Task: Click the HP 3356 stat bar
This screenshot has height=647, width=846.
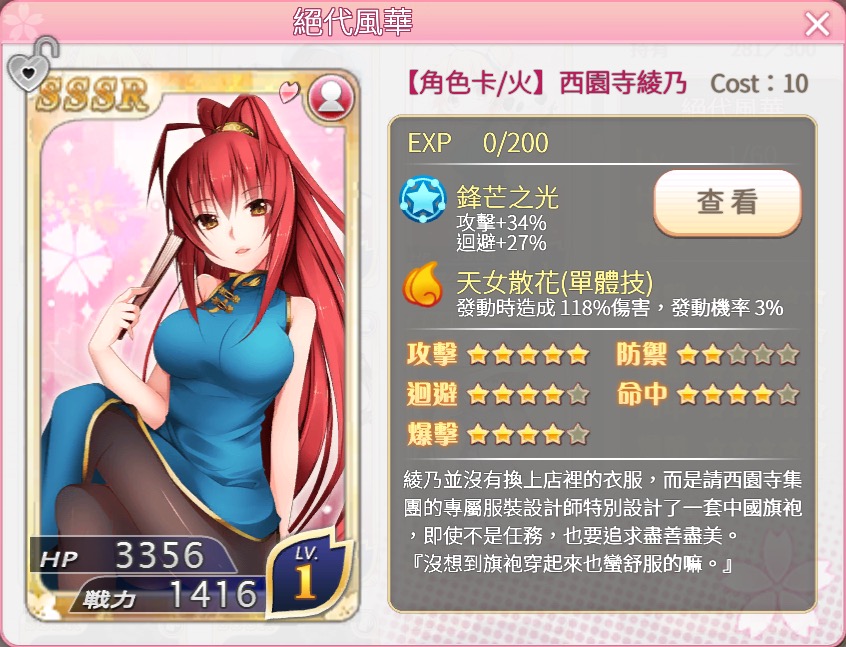Action: click(133, 555)
